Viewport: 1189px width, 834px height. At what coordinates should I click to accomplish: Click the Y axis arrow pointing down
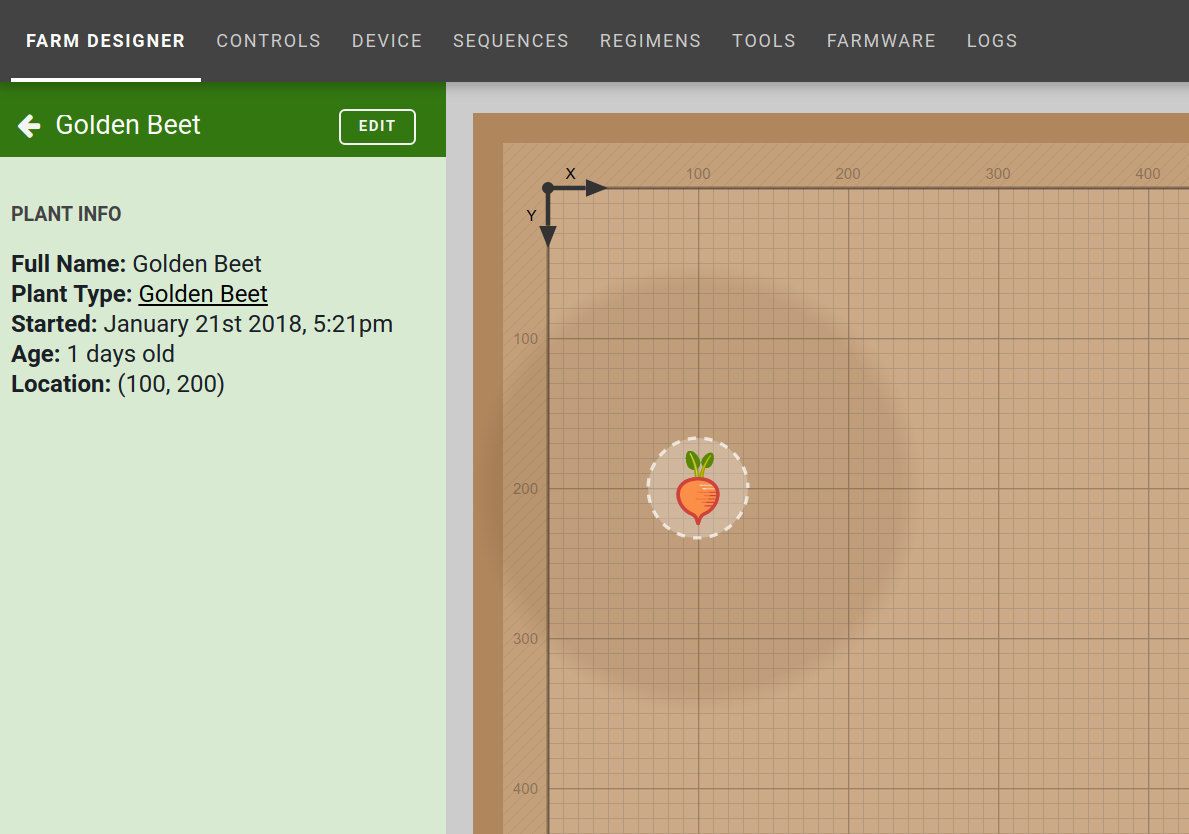(548, 234)
